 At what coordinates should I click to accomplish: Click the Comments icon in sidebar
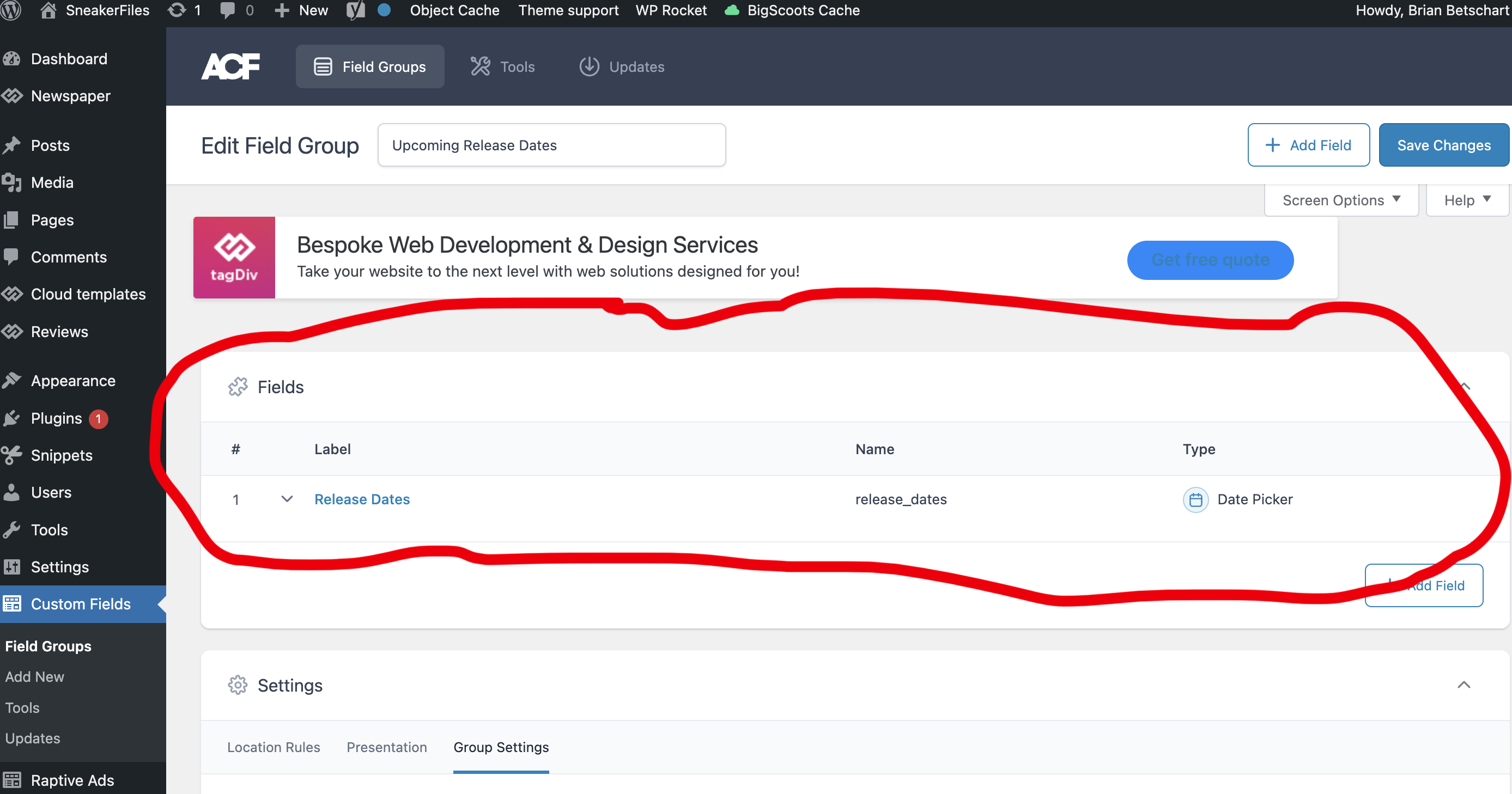12,257
